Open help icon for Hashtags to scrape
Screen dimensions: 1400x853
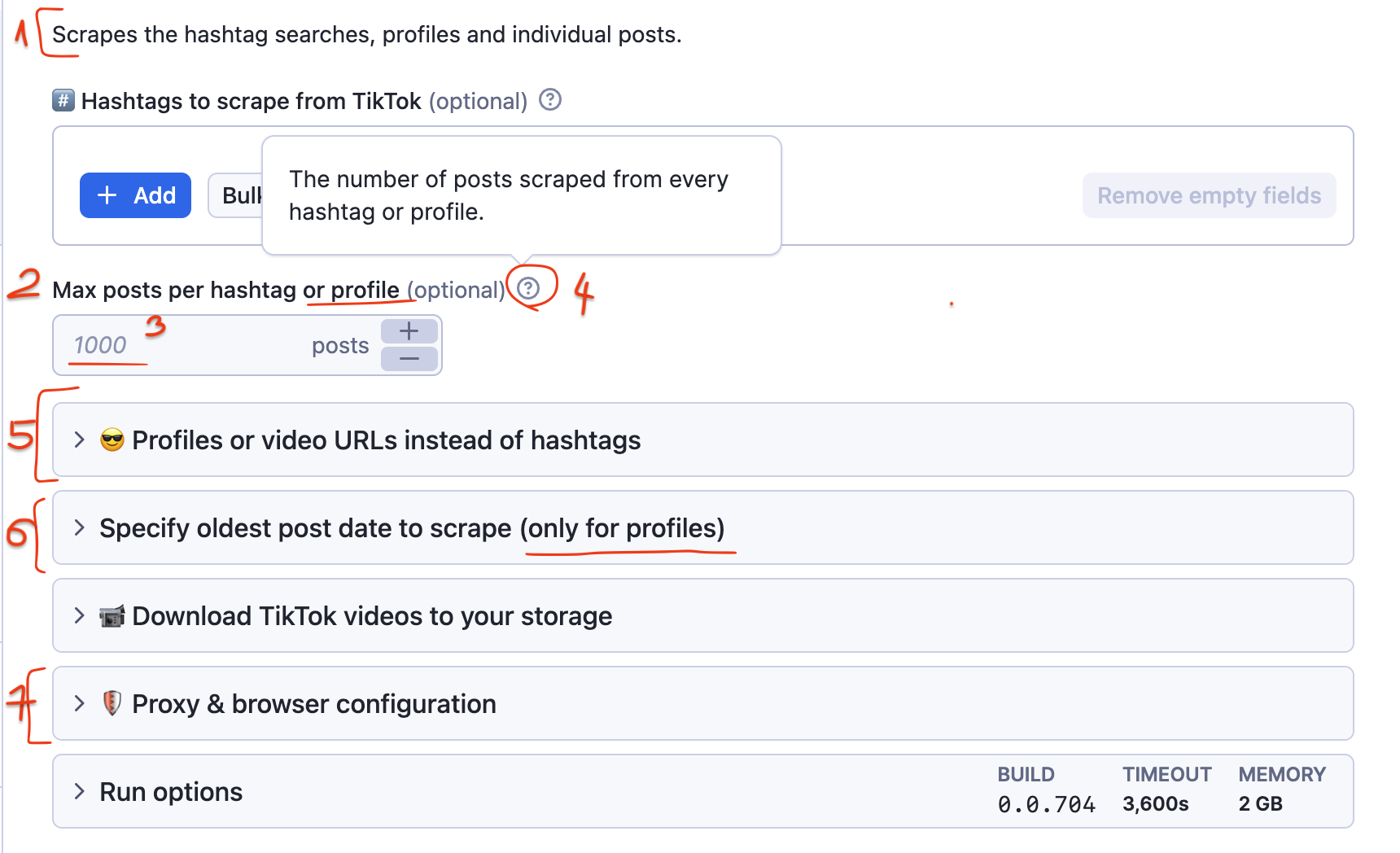[549, 100]
